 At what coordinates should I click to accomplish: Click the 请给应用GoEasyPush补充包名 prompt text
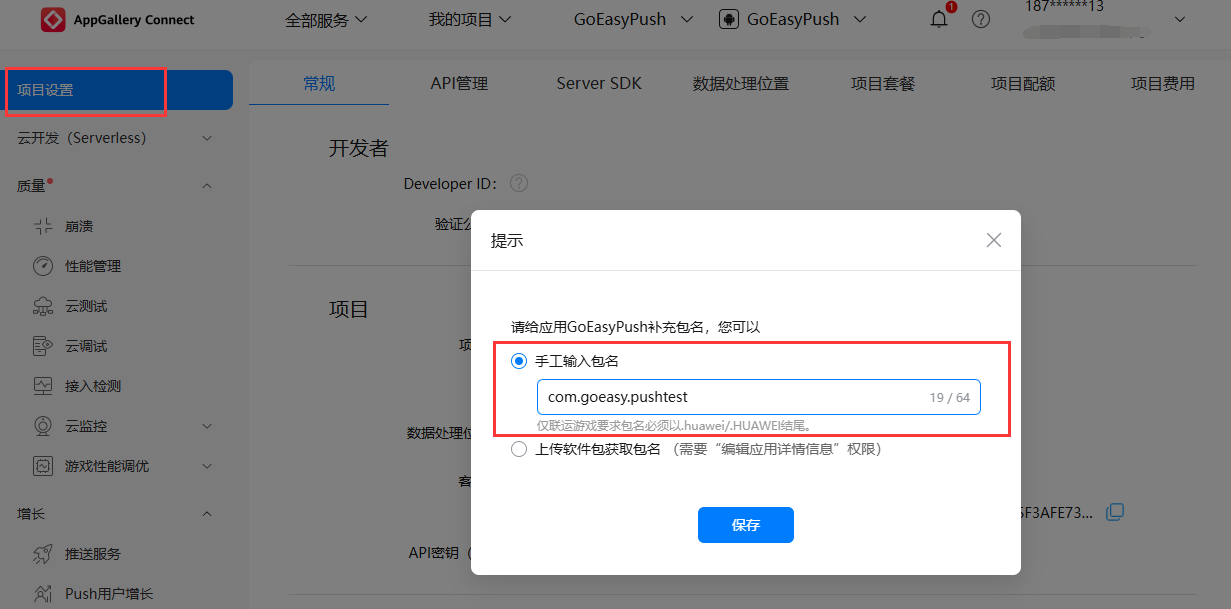636,327
